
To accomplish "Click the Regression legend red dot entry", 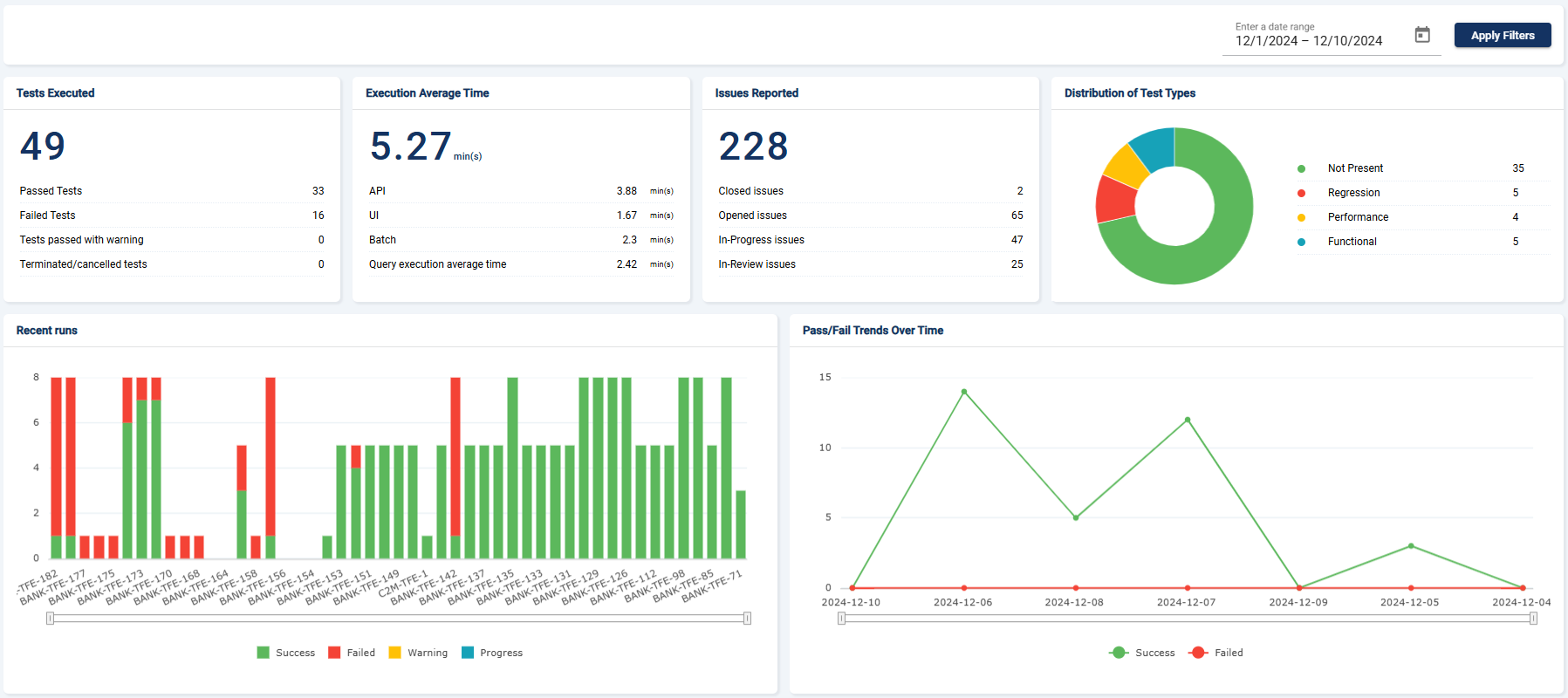I will click(1353, 193).
